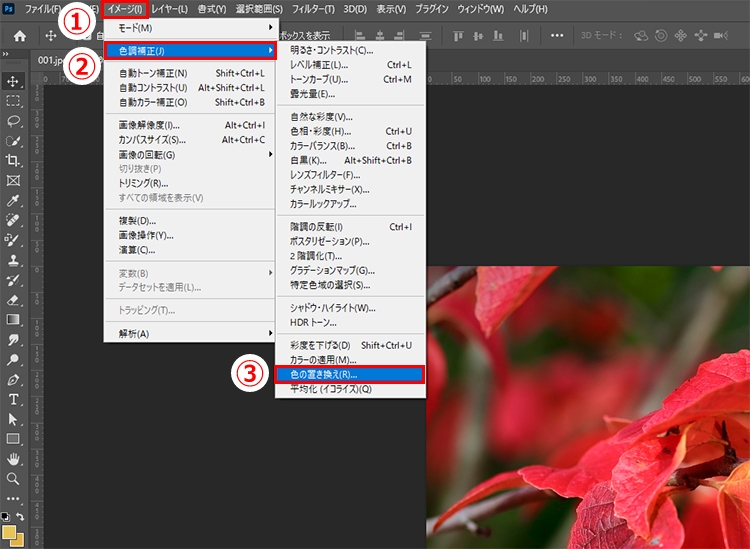
Task: Click align top edges icon
Action: click(458, 36)
